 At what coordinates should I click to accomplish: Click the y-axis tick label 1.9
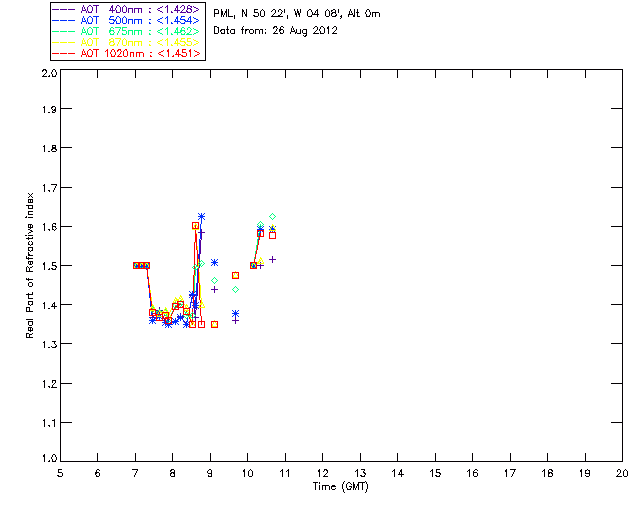click(49, 109)
